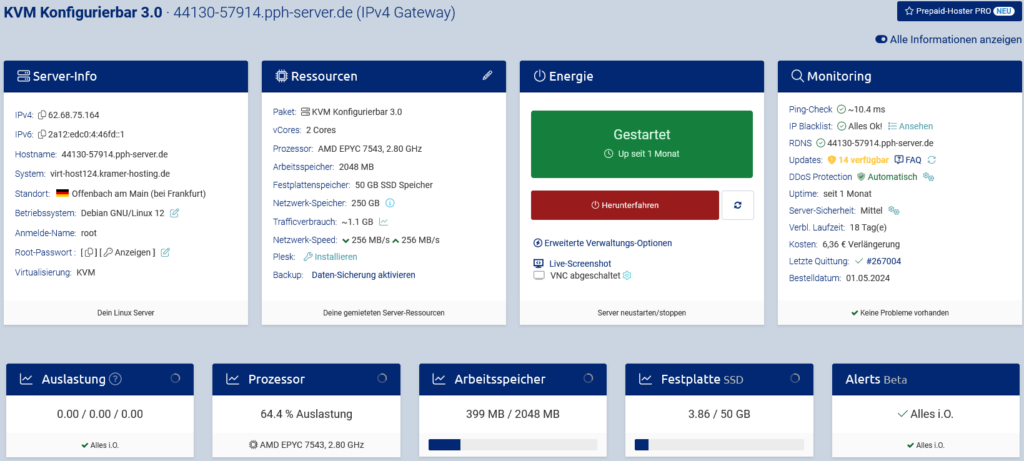Image resolution: width=1024 pixels, height=461 pixels.
Task: Click the 399 MB / 2048 MB value
Action: click(513, 414)
